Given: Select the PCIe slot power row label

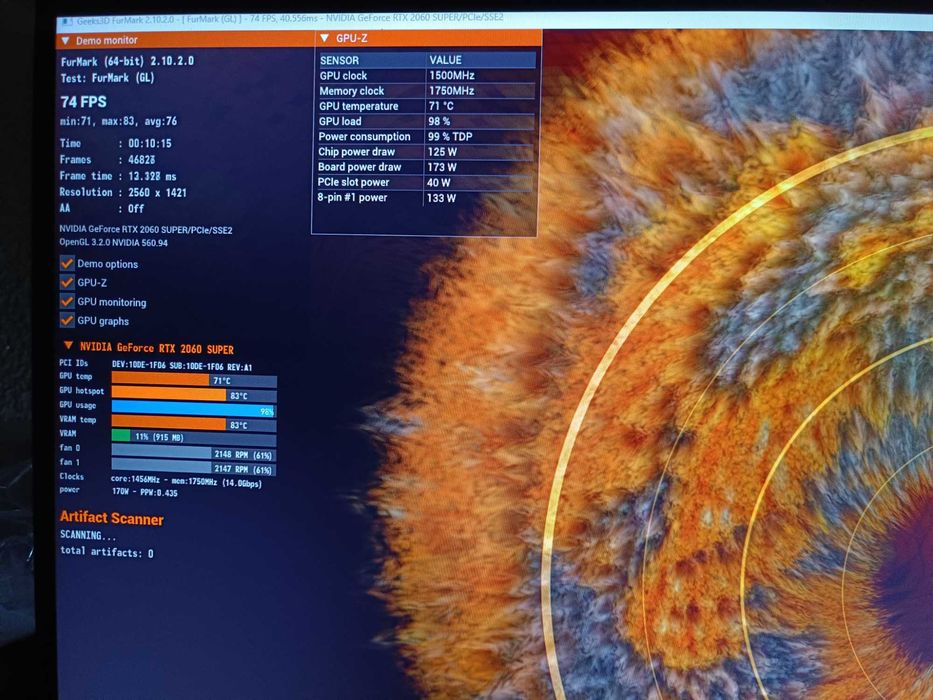Looking at the screenshot, I should click(353, 182).
